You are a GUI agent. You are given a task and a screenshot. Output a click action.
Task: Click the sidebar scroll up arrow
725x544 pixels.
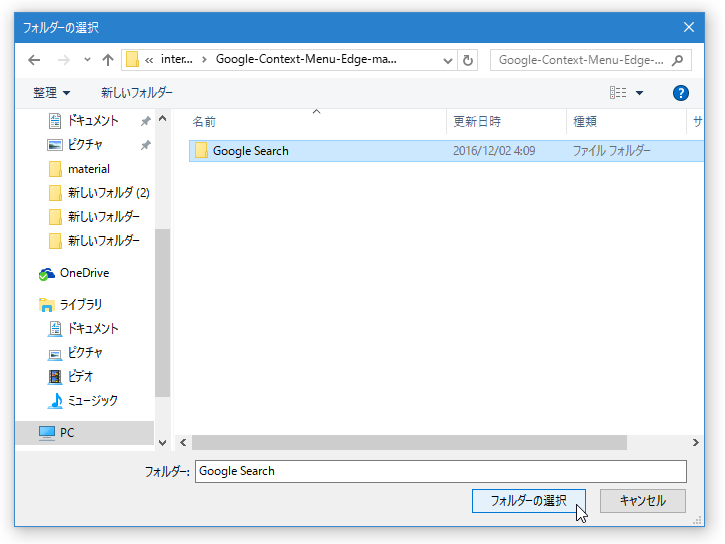pos(162,119)
